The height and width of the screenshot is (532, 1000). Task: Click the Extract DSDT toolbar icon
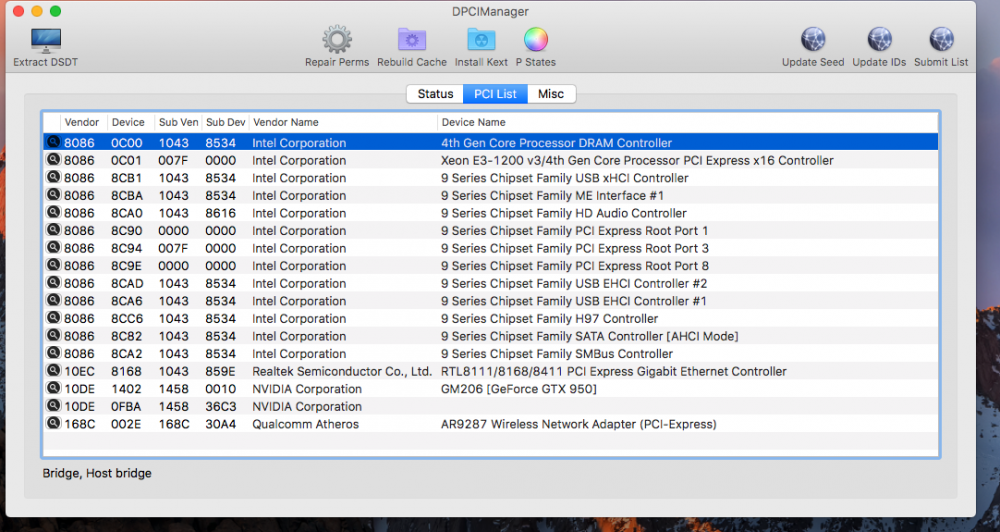46,41
